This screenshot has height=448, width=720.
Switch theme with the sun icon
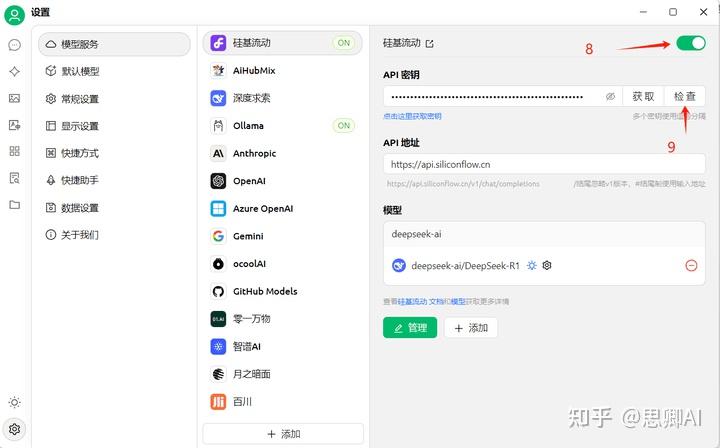click(x=15, y=403)
